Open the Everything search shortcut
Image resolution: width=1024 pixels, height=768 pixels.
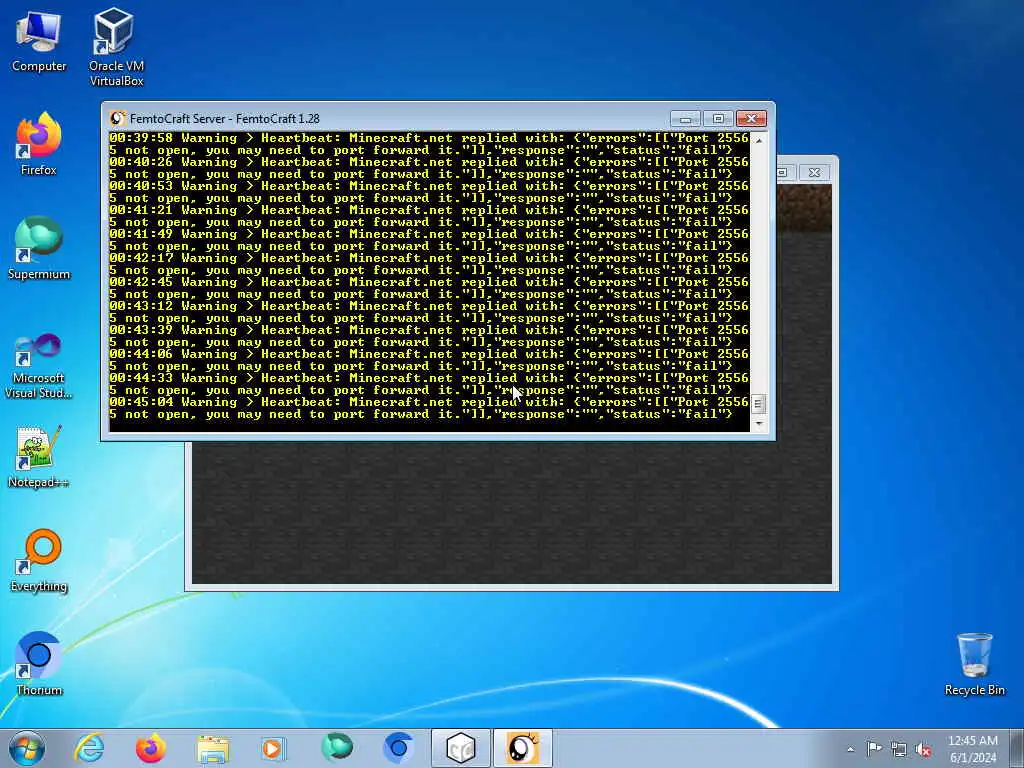[39, 560]
